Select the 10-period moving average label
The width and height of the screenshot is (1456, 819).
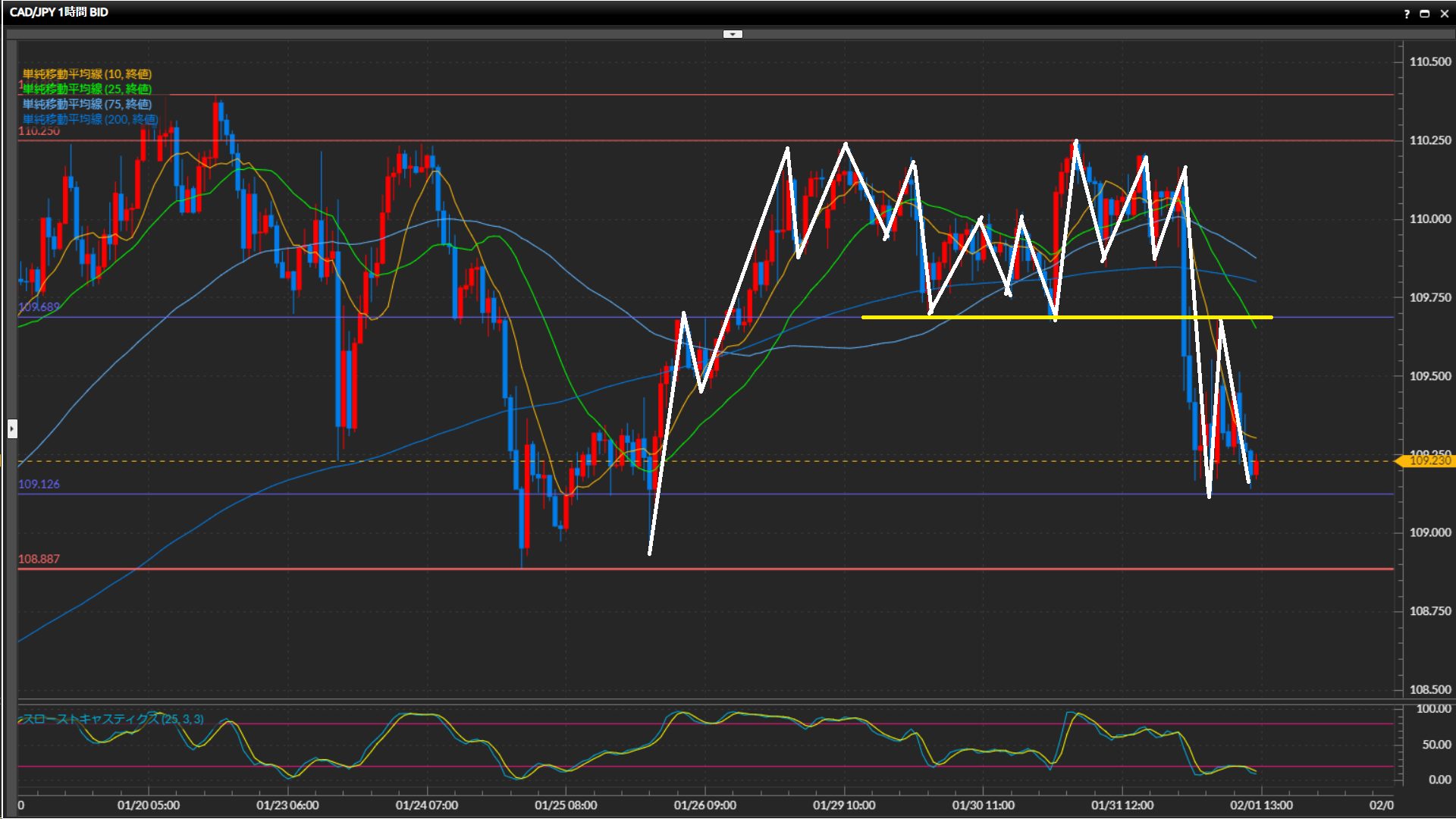click(x=87, y=74)
